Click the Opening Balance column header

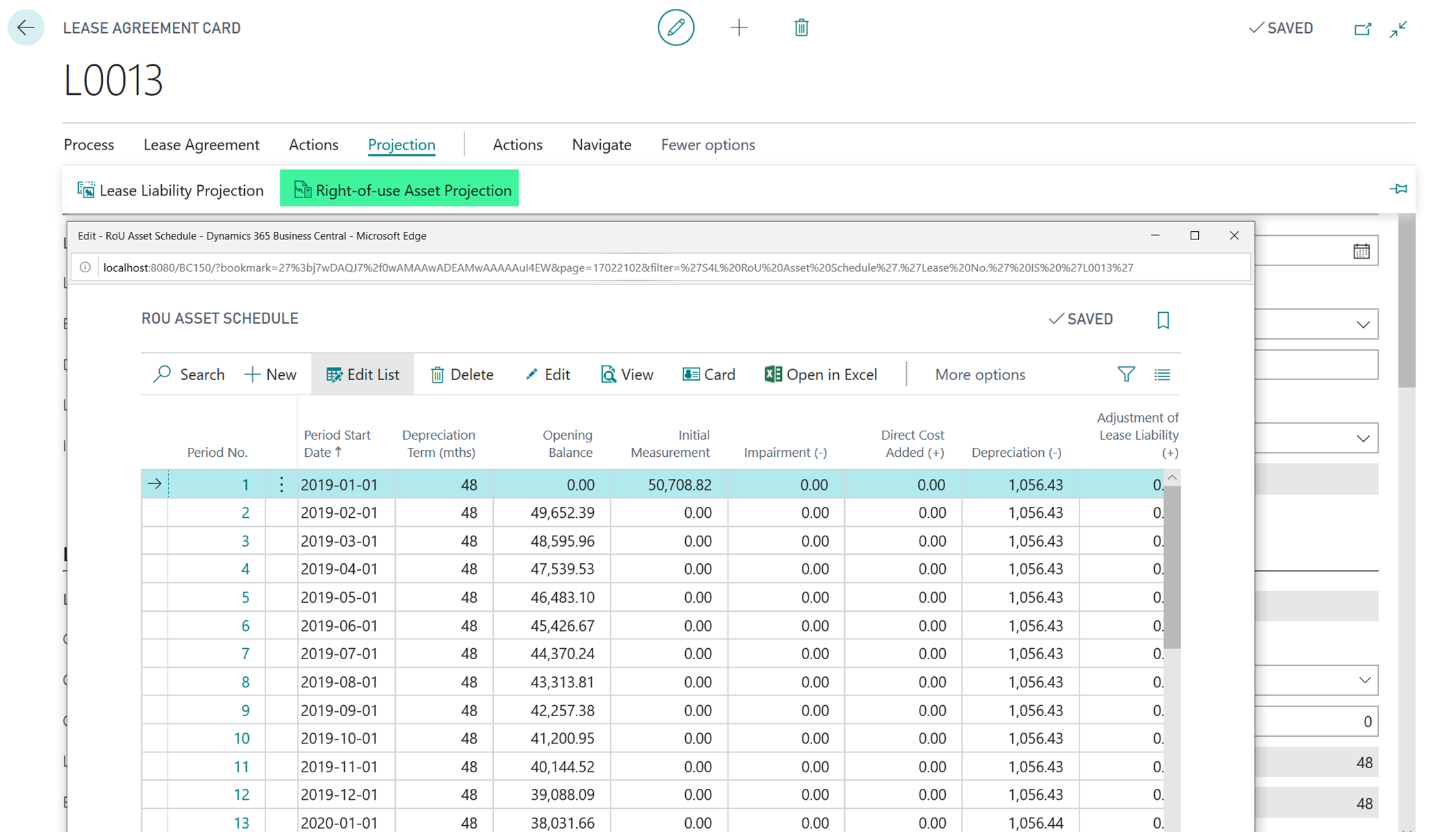pos(567,443)
